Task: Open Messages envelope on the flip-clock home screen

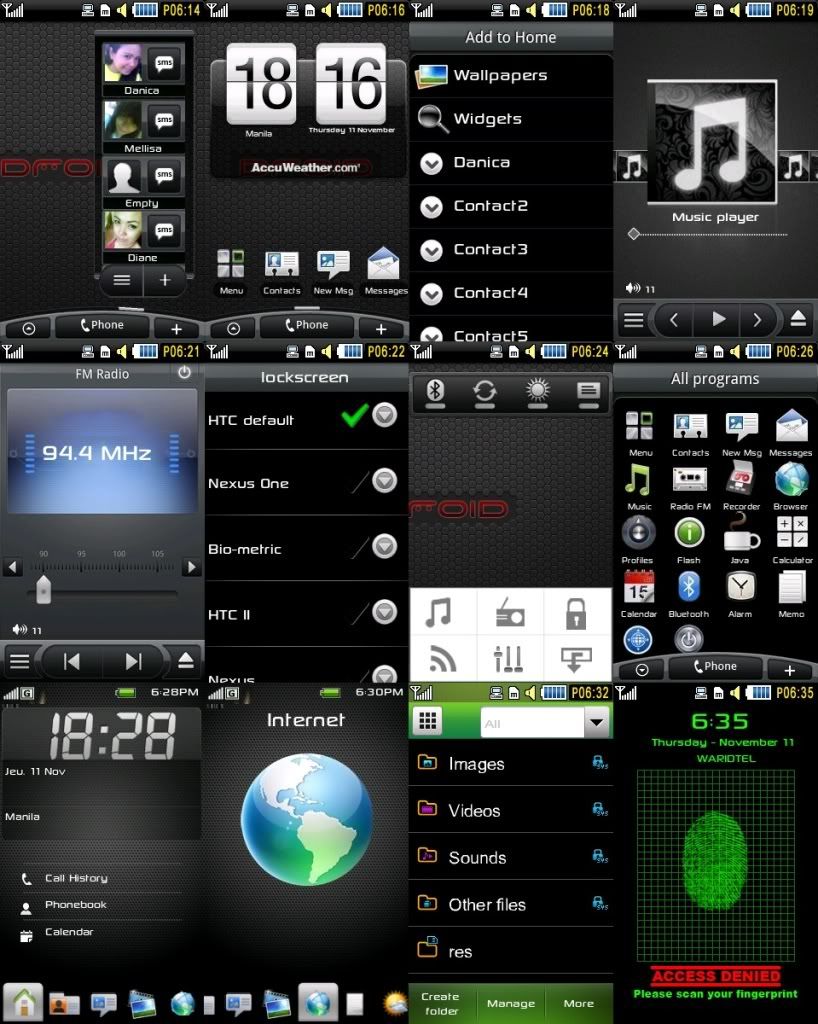Action: 385,272
